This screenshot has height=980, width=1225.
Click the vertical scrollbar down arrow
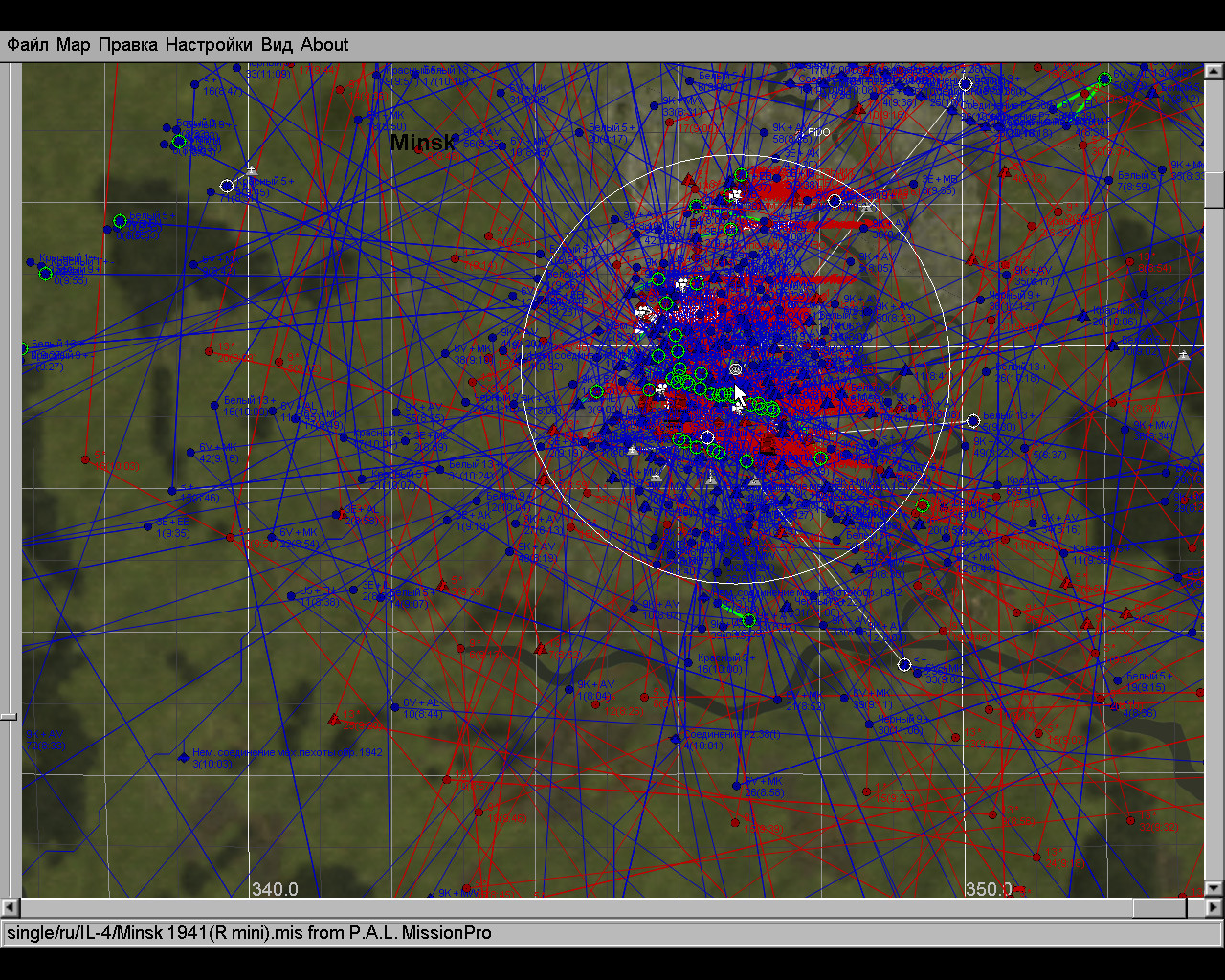1214,888
